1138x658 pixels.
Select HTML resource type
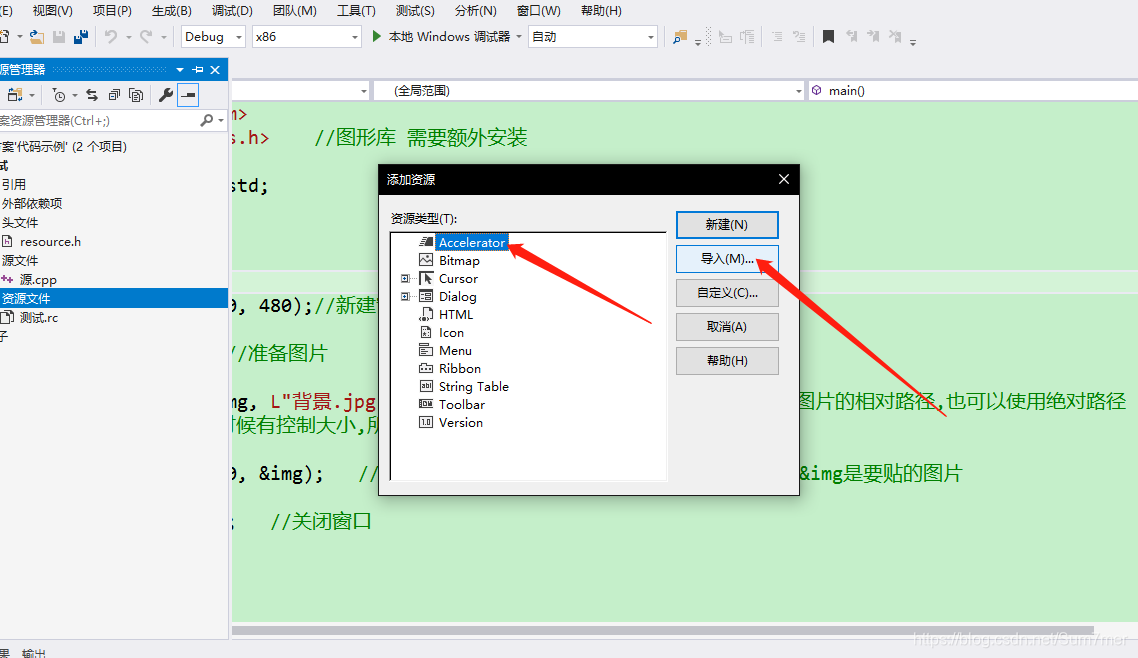pyautogui.click(x=456, y=314)
